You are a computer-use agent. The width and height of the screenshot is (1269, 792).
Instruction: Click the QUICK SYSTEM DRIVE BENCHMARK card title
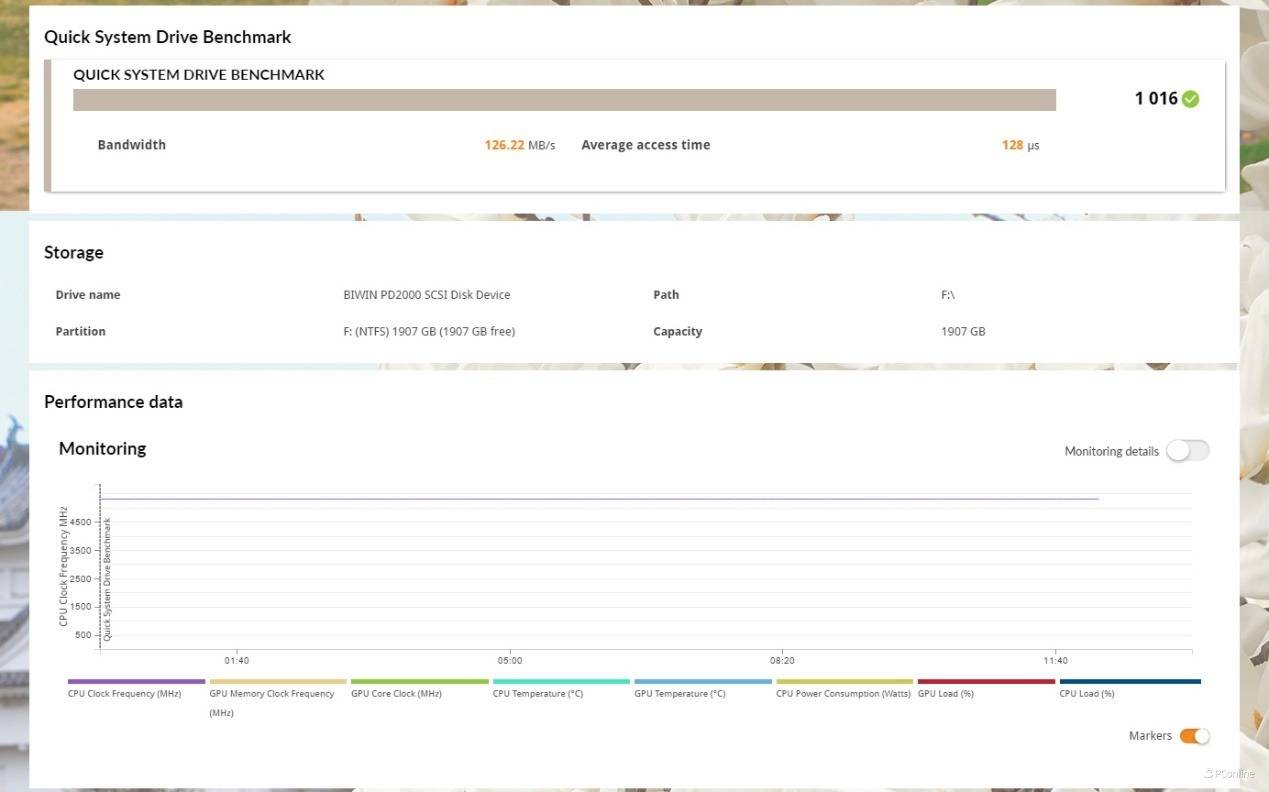click(199, 75)
